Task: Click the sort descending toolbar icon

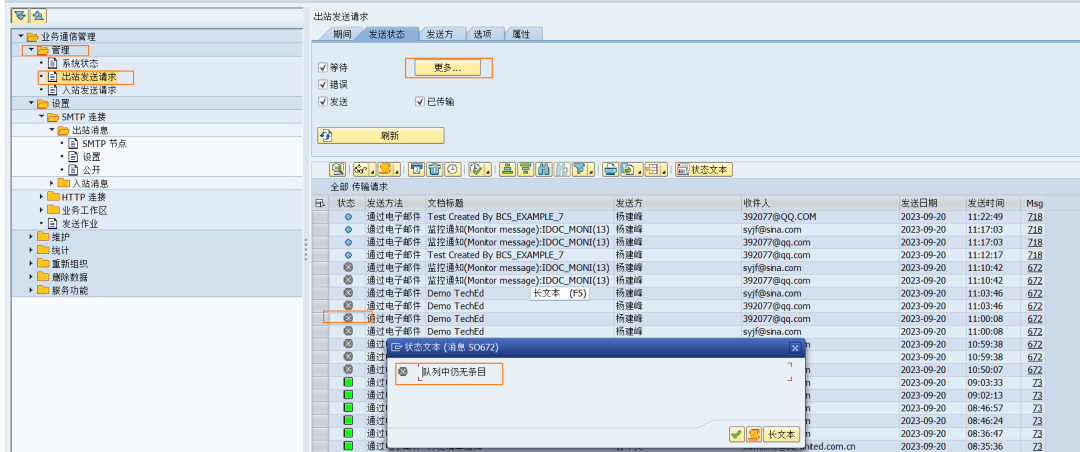Action: (526, 170)
